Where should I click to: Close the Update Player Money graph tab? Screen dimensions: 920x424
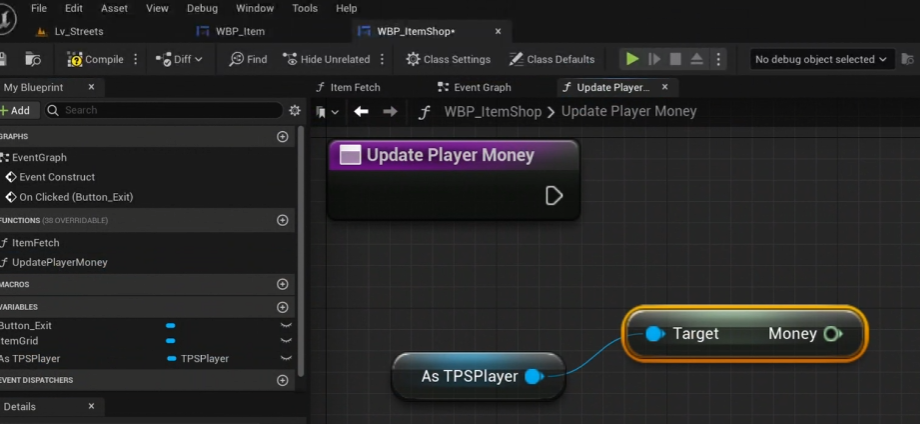click(x=665, y=87)
